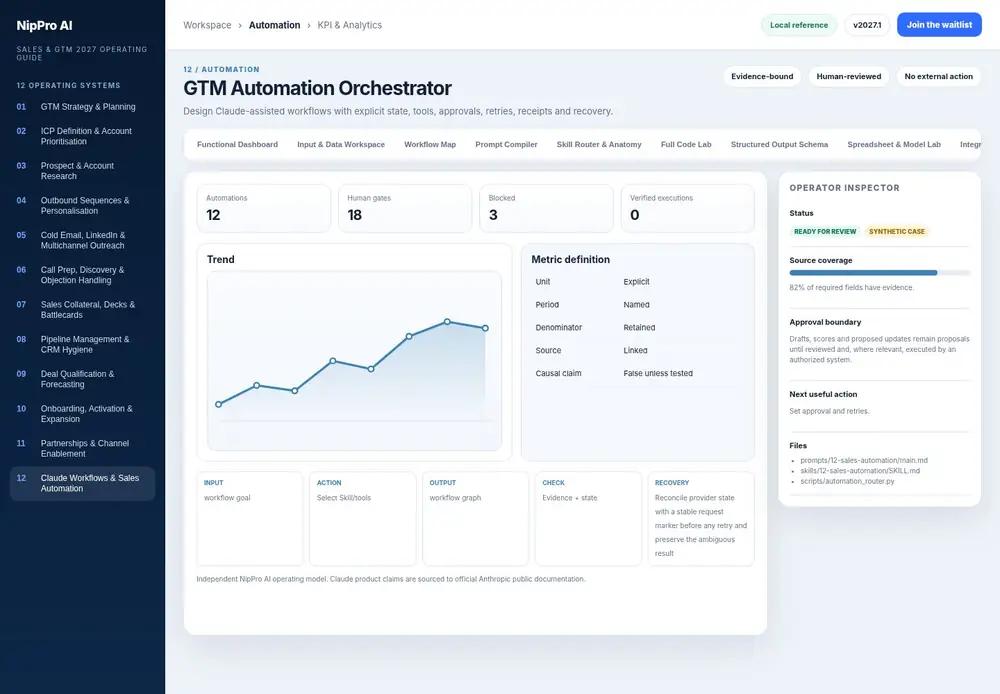The height and width of the screenshot is (694, 1000).
Task: Open the Full Code Lab tab
Action: click(686, 144)
